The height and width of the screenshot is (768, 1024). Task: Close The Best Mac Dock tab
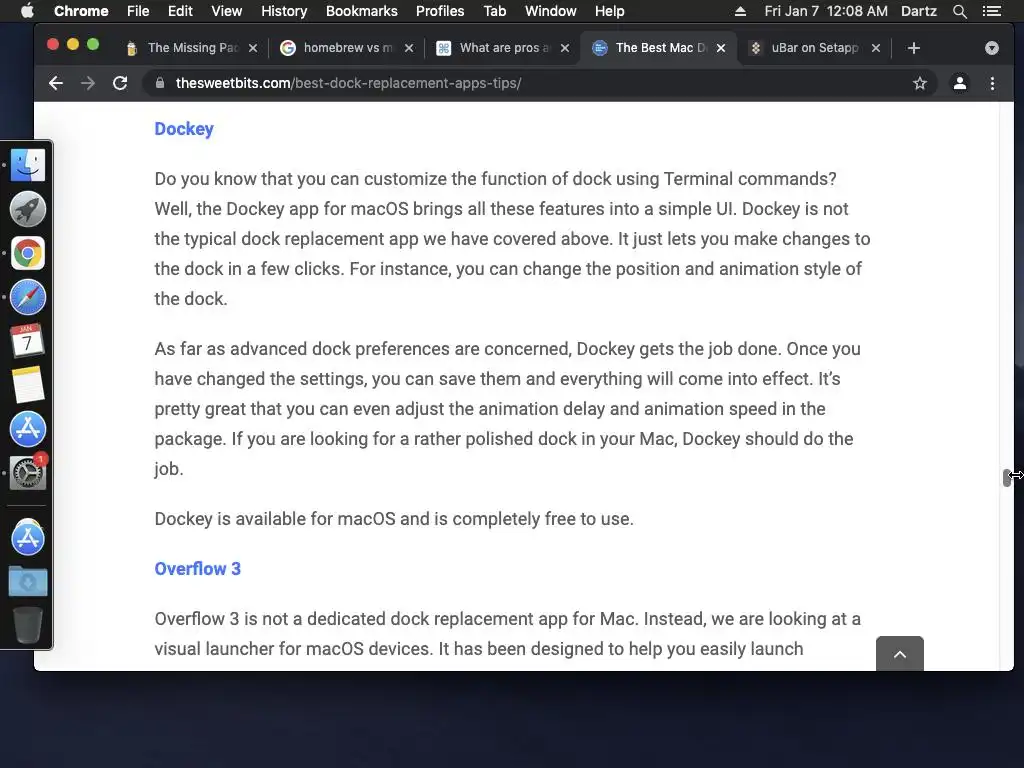click(721, 48)
